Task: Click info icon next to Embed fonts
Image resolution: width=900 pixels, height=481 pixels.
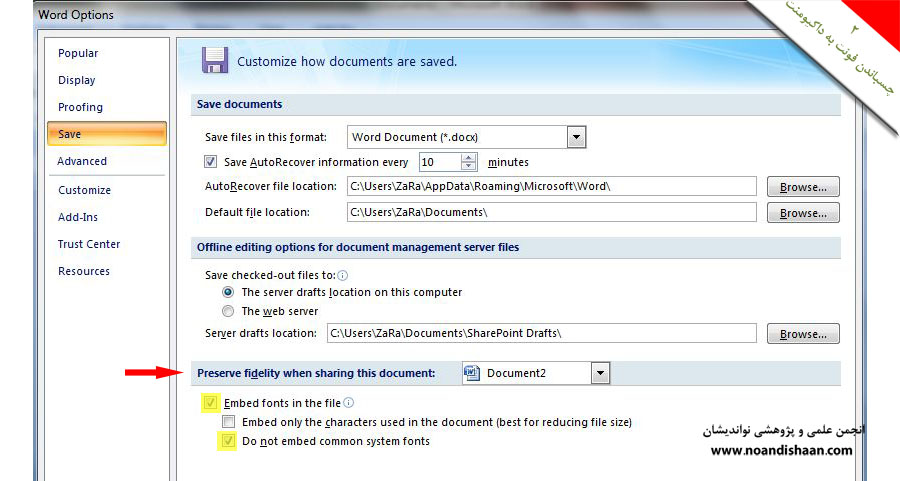Action: coord(349,403)
